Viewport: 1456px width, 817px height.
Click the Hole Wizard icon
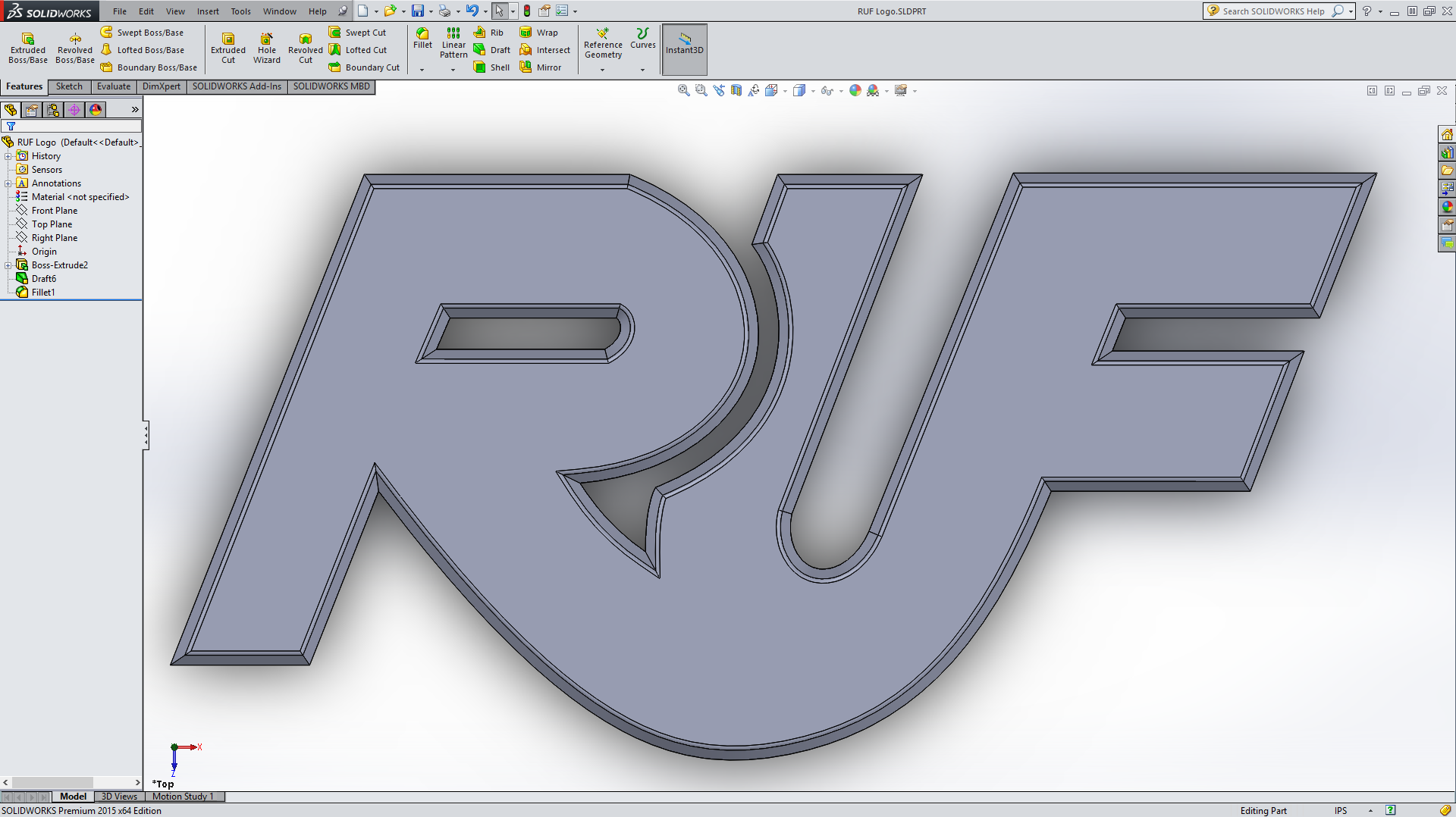(266, 48)
